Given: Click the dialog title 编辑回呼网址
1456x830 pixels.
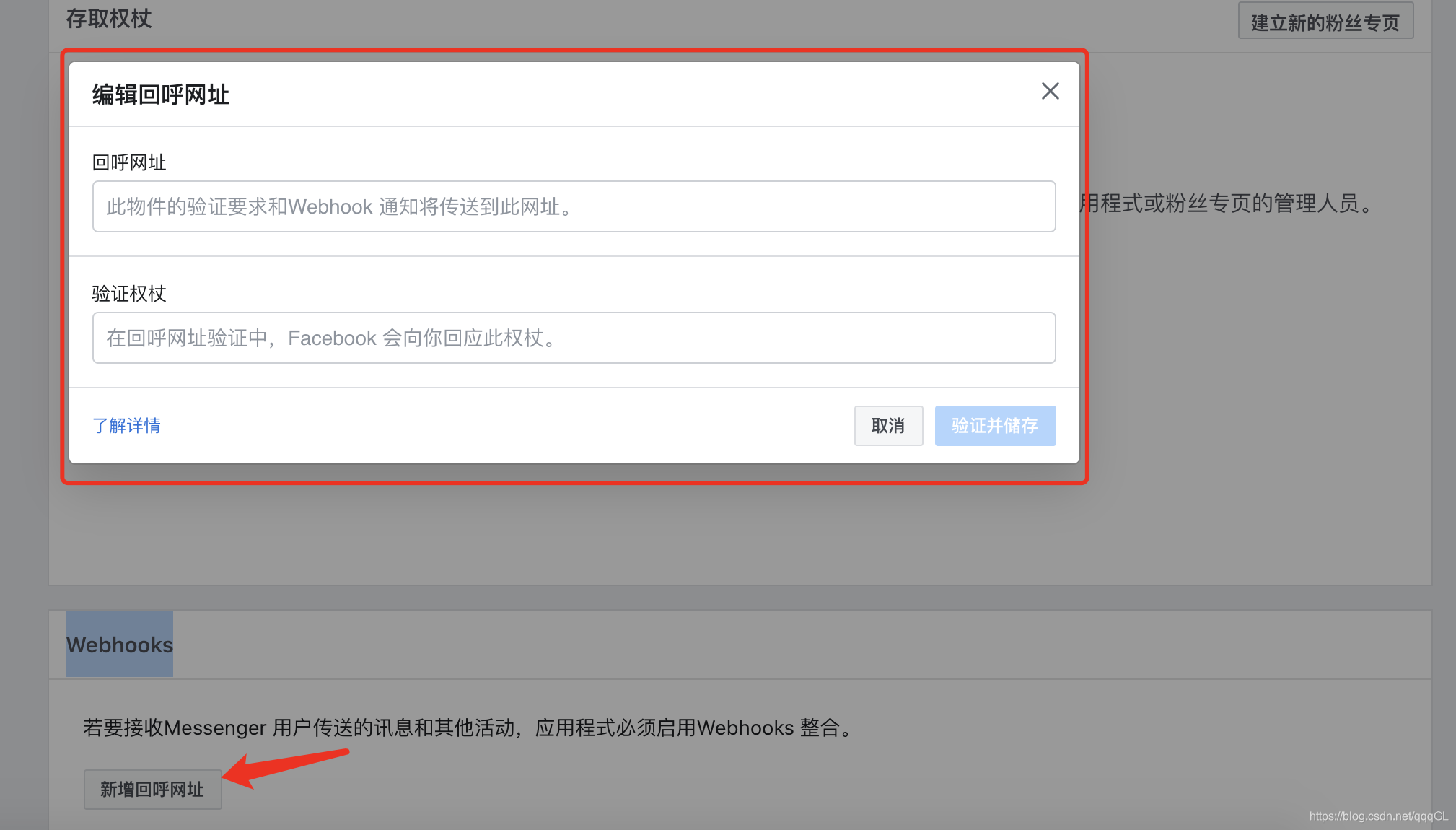Looking at the screenshot, I should pyautogui.click(x=159, y=94).
